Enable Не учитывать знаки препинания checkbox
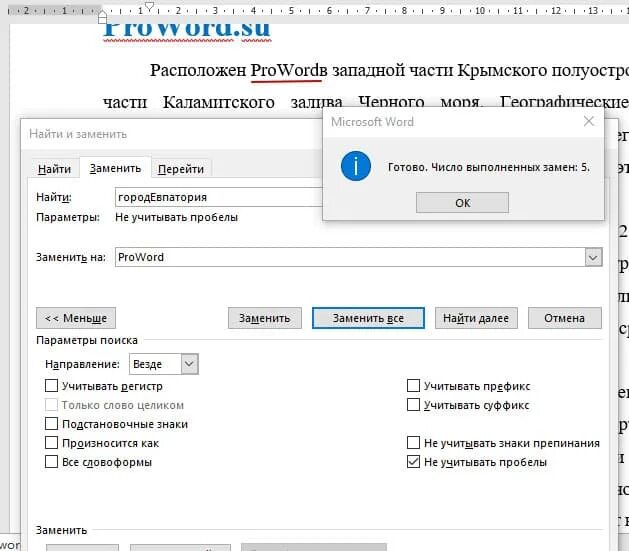The image size is (629, 551). pos(413,443)
